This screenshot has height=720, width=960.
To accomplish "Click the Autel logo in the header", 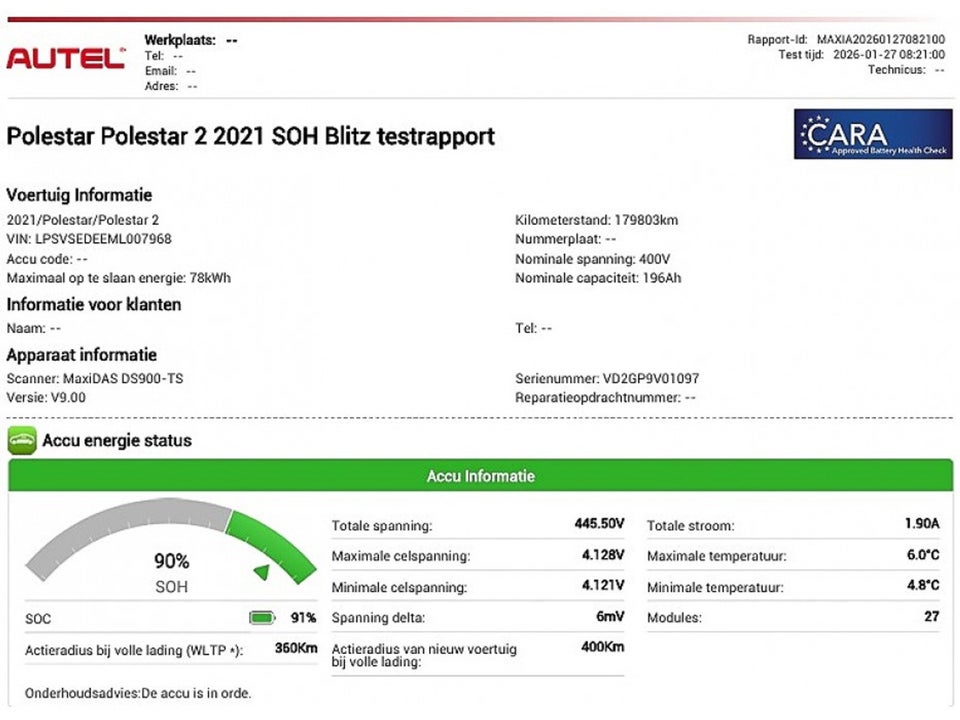I will coord(66,58).
